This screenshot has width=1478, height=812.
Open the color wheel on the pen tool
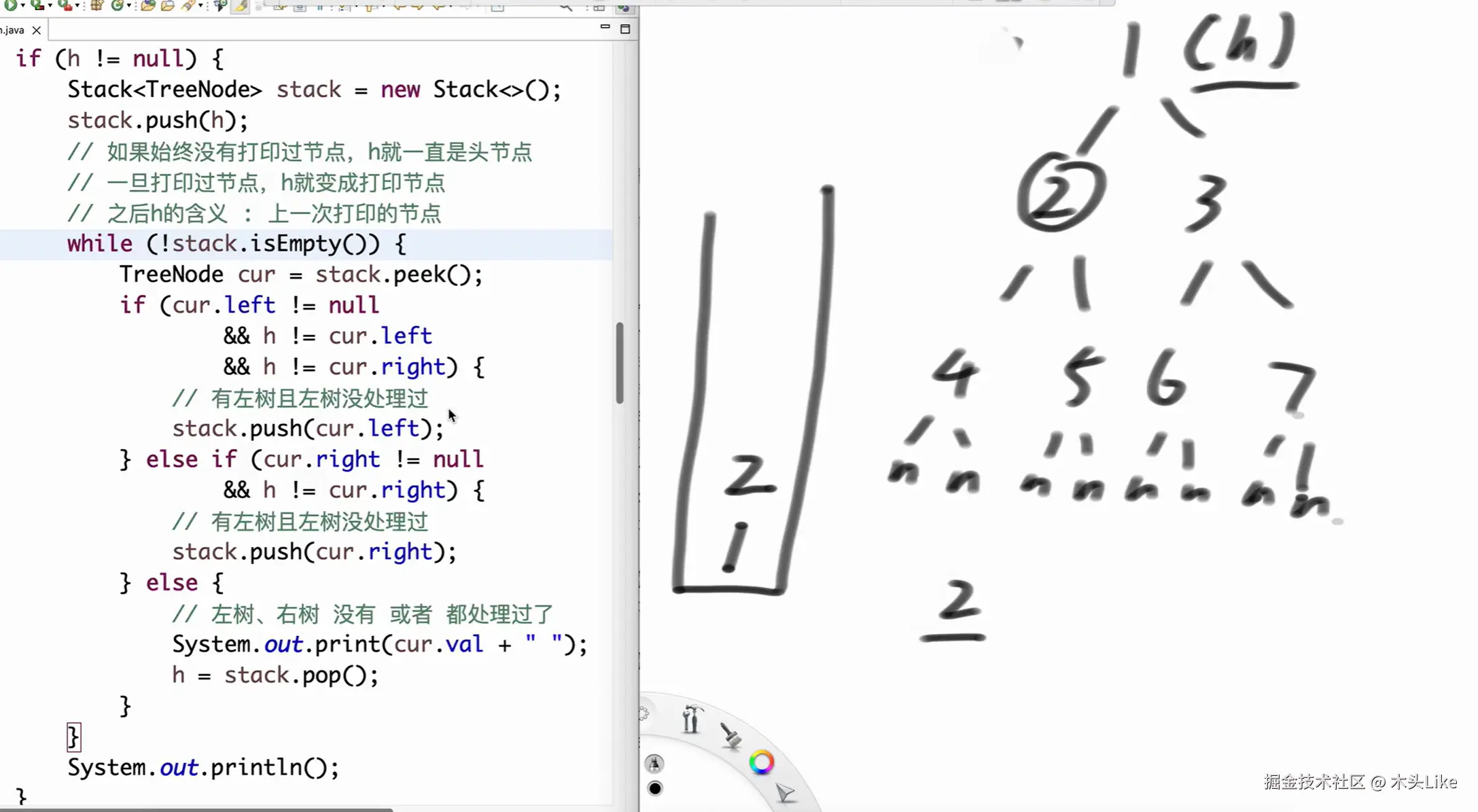pos(762,762)
